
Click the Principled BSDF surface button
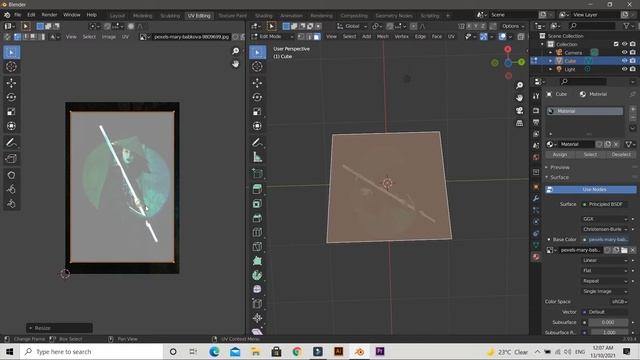coord(605,204)
